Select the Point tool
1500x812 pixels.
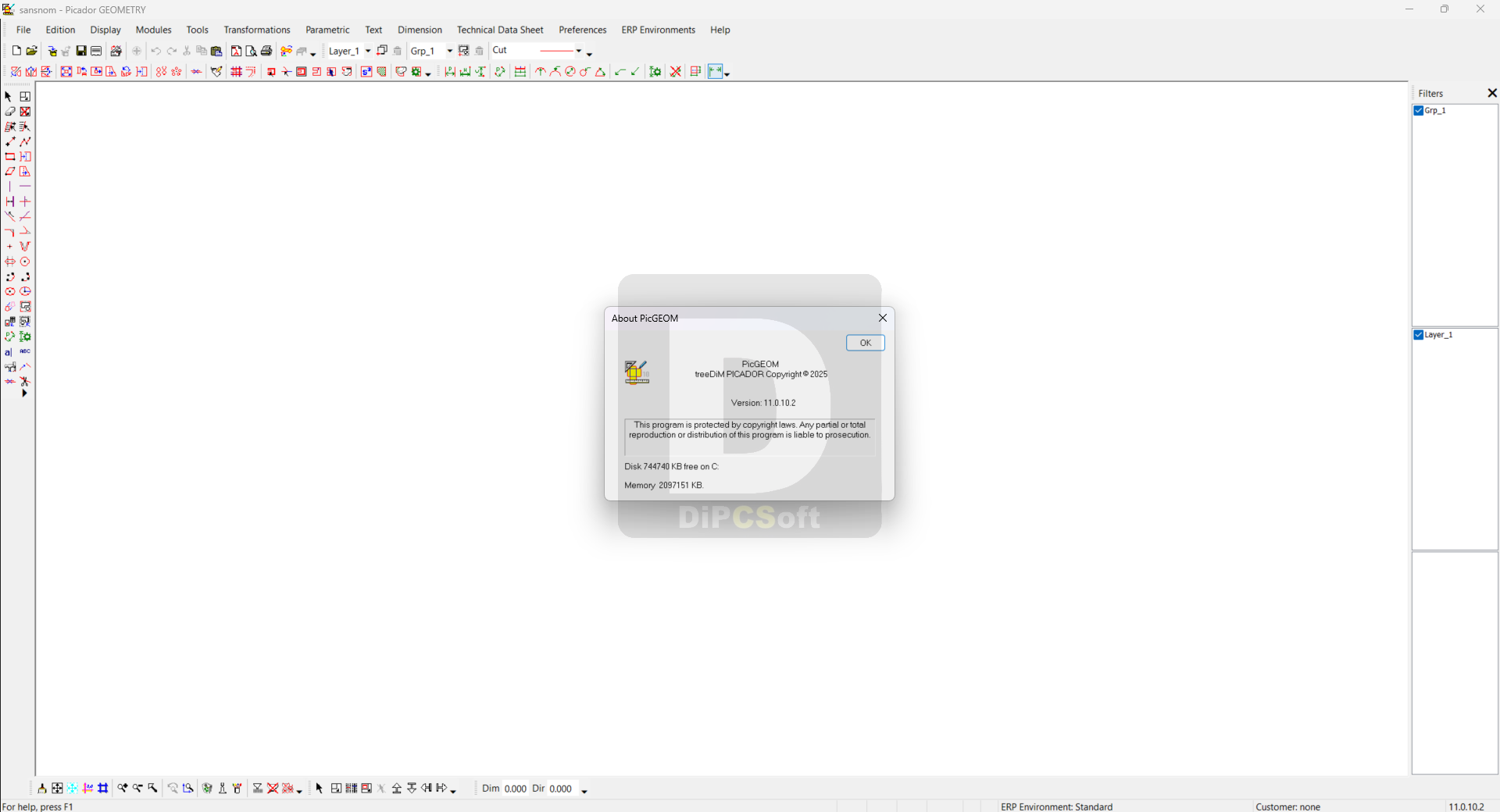(10, 247)
